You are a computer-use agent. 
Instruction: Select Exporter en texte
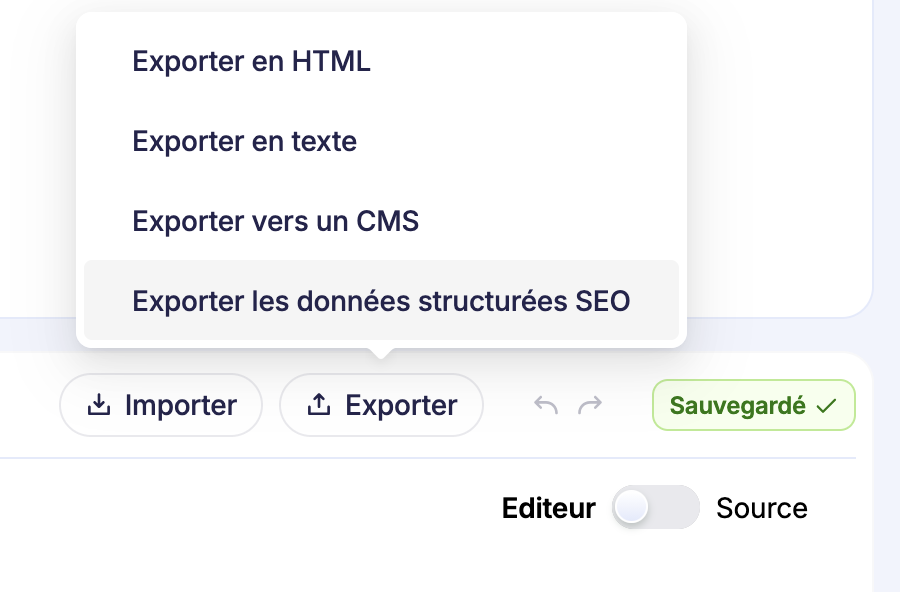(x=244, y=141)
